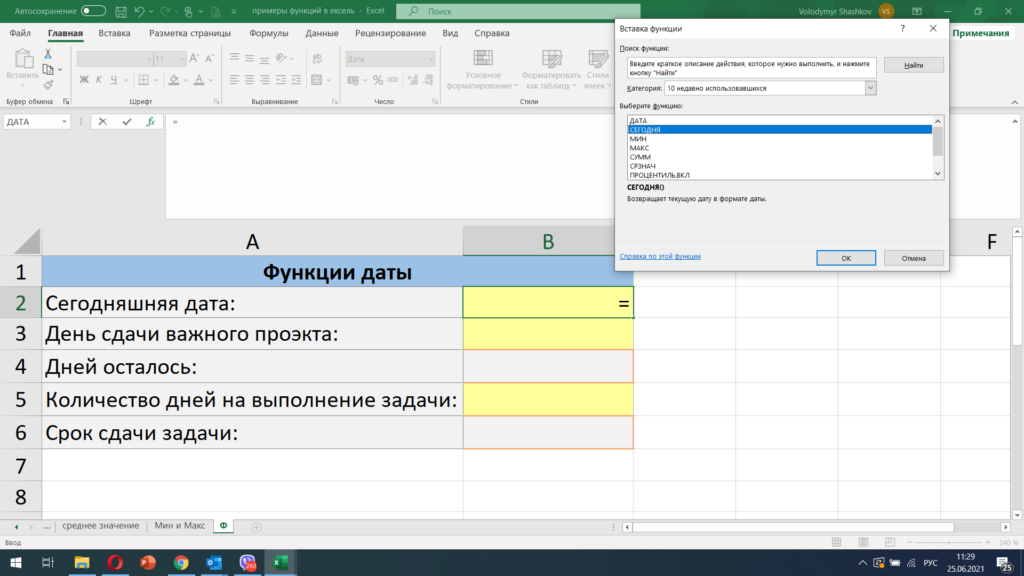Click the fx insert function icon
The image size is (1024, 576).
[x=150, y=121]
